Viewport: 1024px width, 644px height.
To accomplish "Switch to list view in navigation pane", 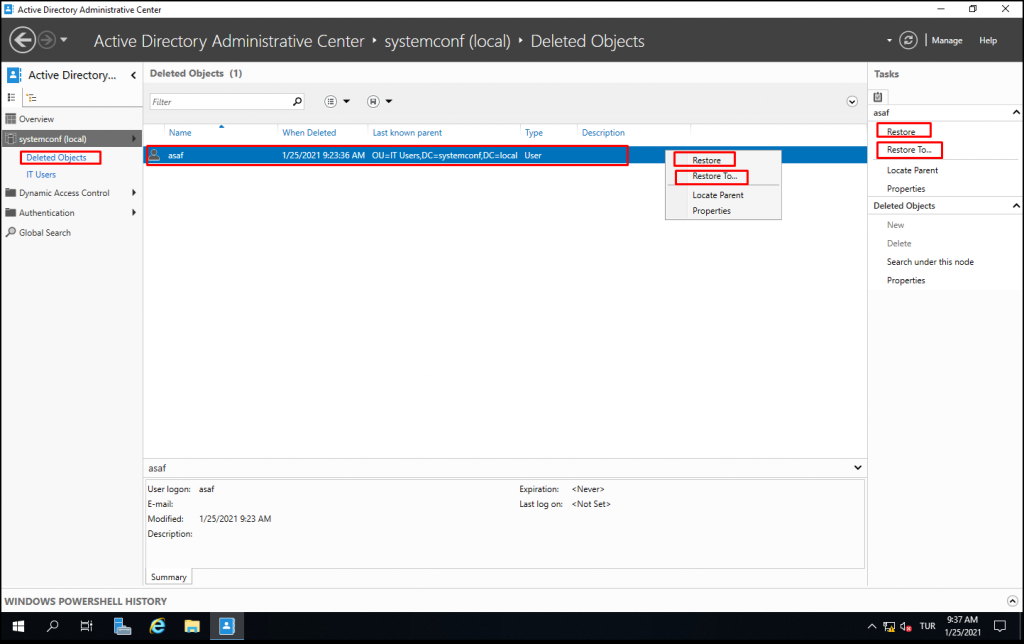I will [x=10, y=97].
